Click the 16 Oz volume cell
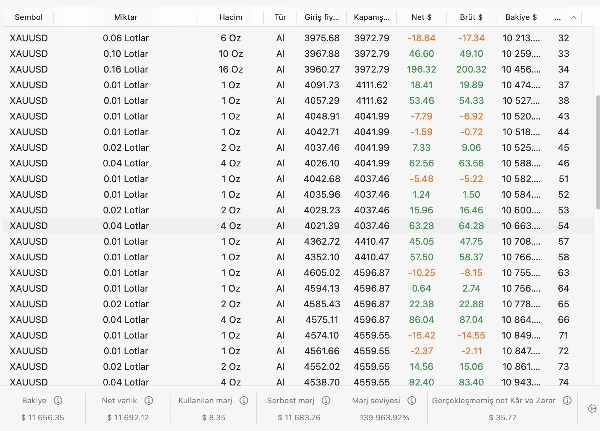 point(231,69)
